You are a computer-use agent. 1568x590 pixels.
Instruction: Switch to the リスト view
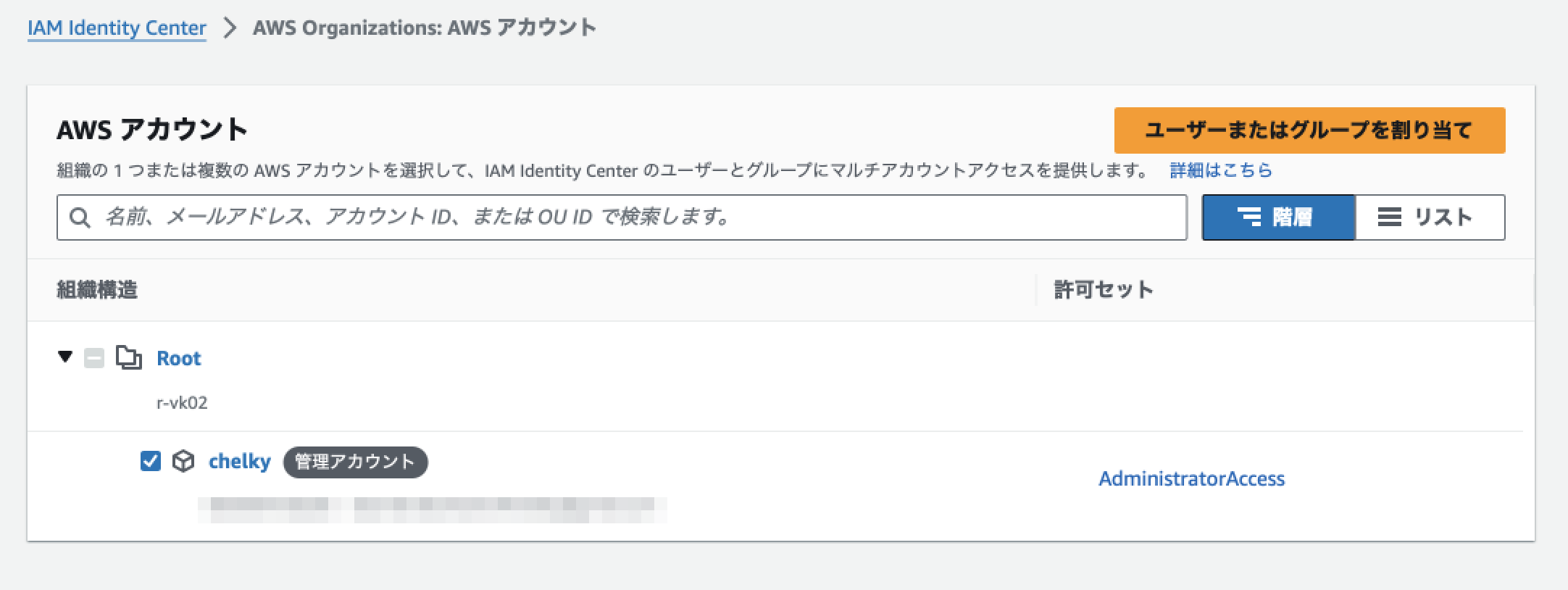[x=1429, y=217]
